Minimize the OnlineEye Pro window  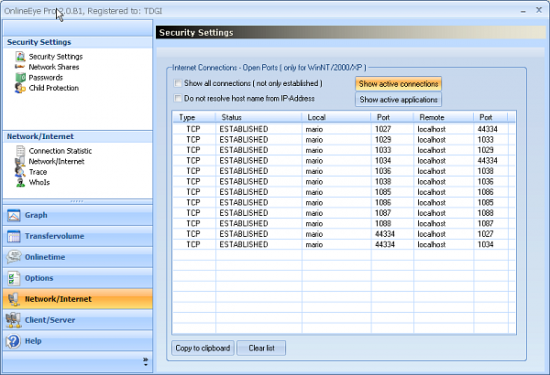(523, 11)
